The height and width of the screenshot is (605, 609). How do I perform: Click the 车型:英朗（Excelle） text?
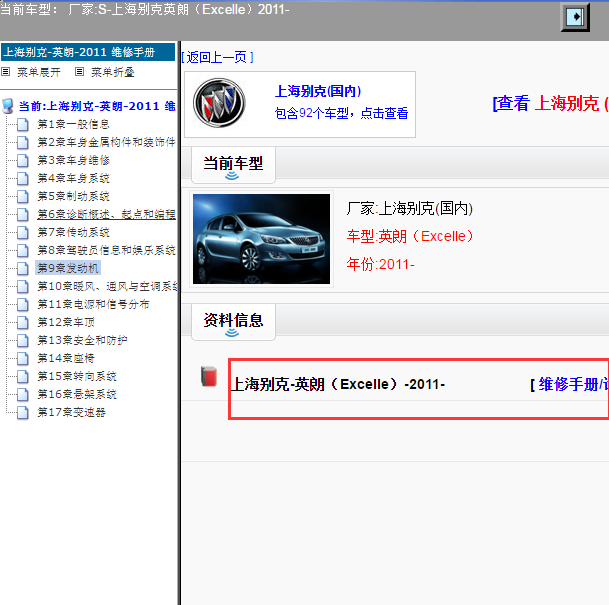pyautogui.click(x=410, y=236)
